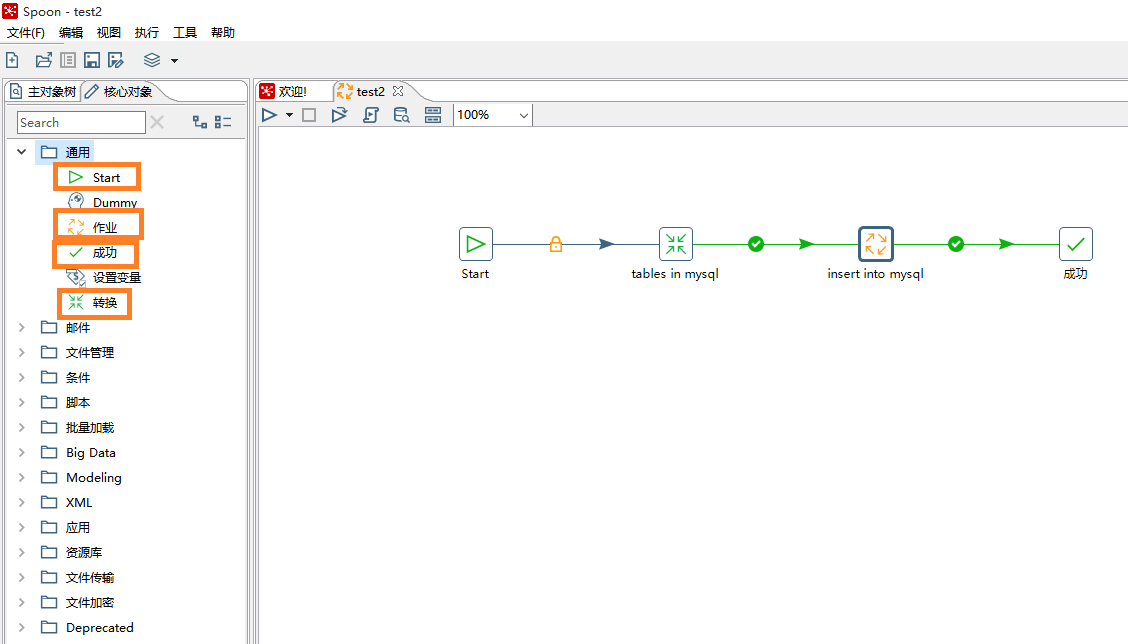Open the 执行 menu
Viewport: 1128px width, 644px height.
point(147,32)
